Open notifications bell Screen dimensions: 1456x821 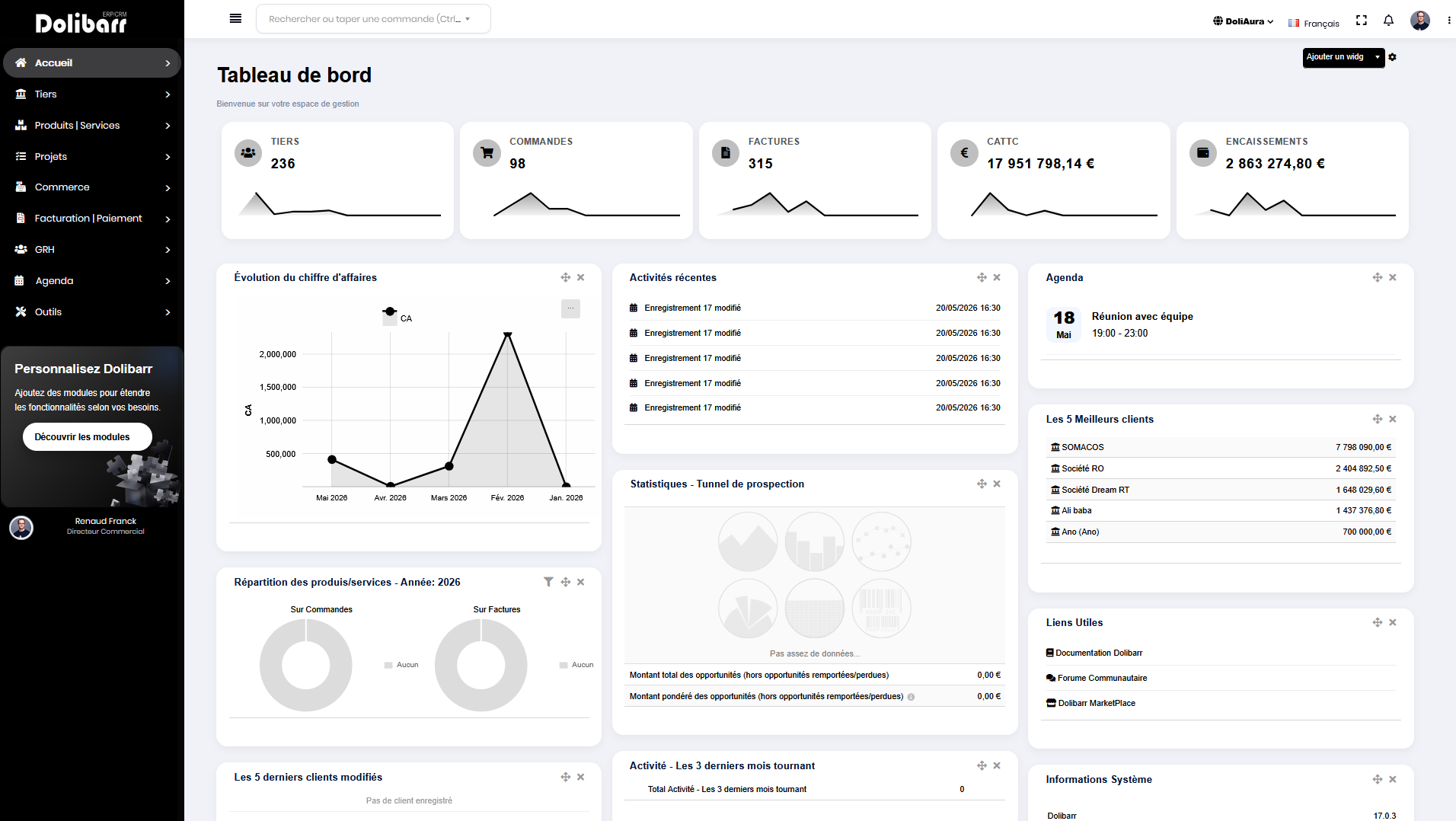1388,21
